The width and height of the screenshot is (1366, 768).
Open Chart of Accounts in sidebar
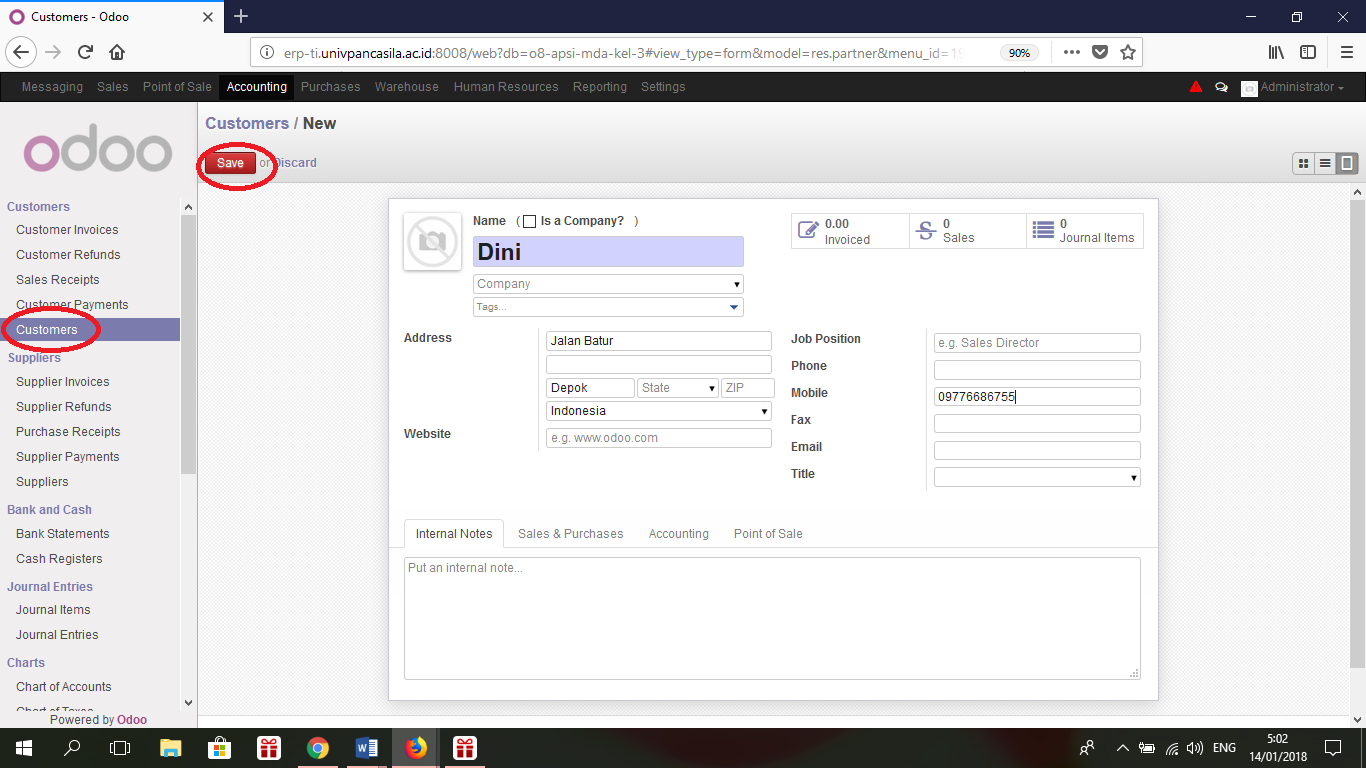[64, 687]
